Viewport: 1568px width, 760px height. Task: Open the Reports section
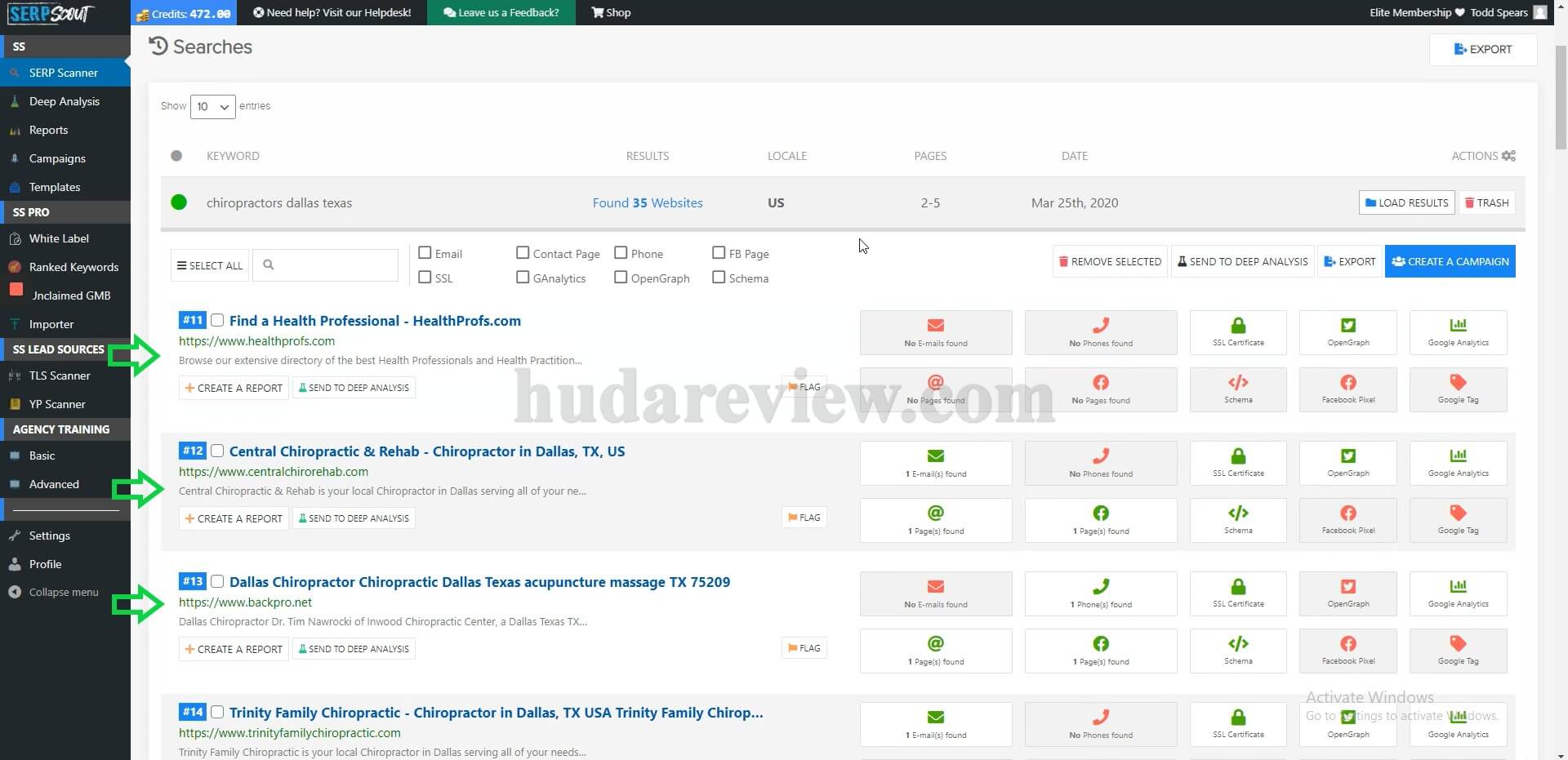[x=48, y=130]
